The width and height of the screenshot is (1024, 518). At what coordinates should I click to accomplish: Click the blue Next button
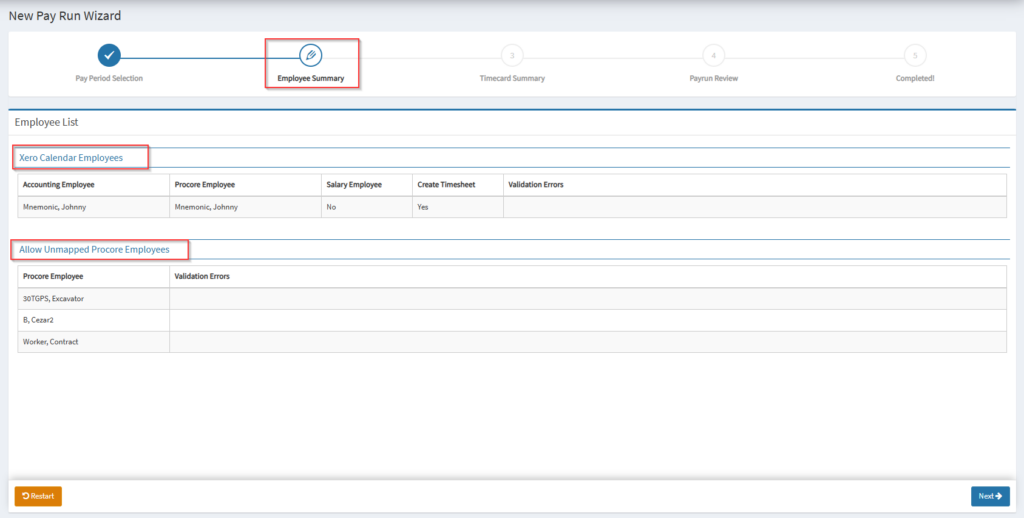coord(990,496)
